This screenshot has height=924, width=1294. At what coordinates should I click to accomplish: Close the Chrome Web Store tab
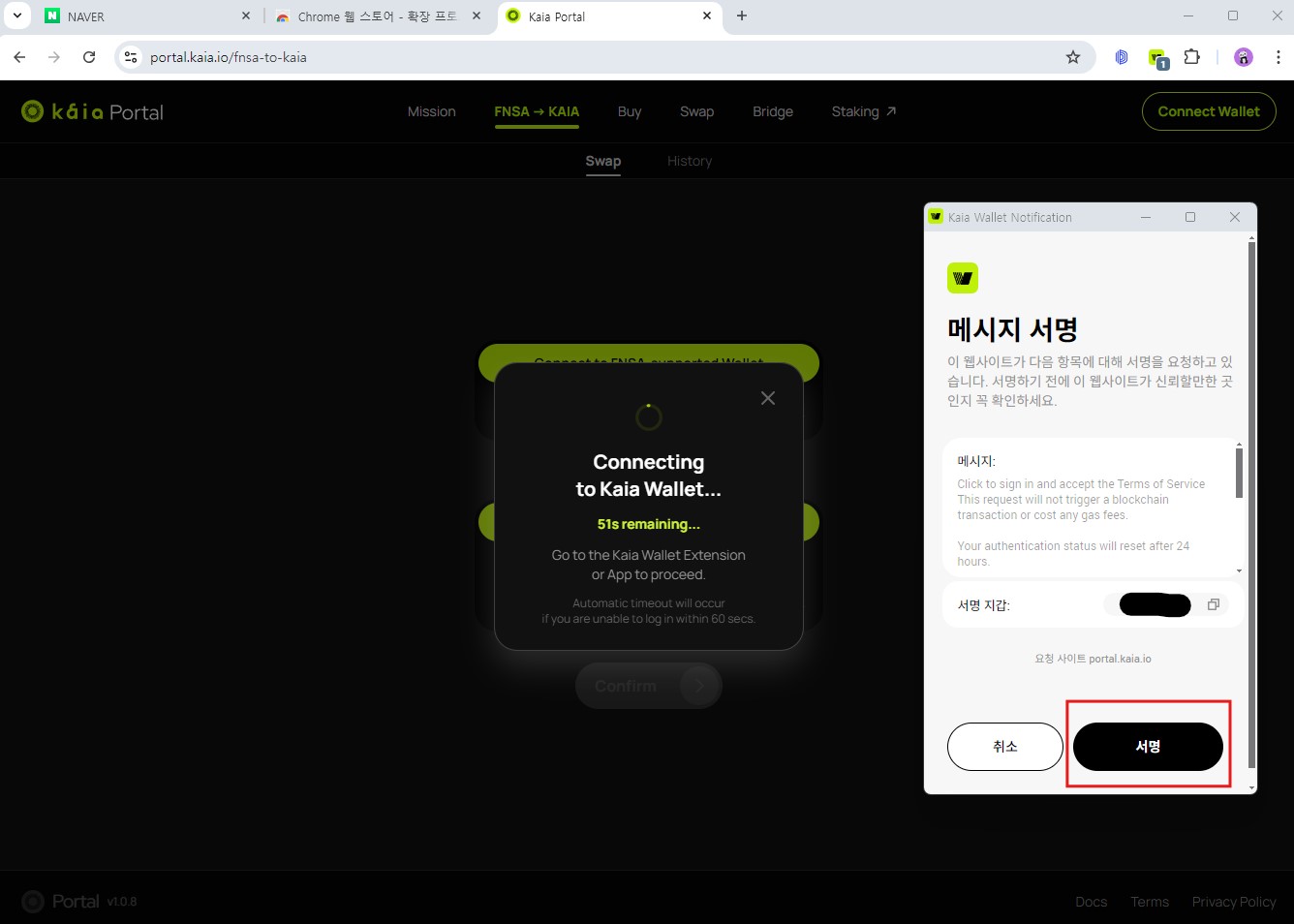pos(477,15)
